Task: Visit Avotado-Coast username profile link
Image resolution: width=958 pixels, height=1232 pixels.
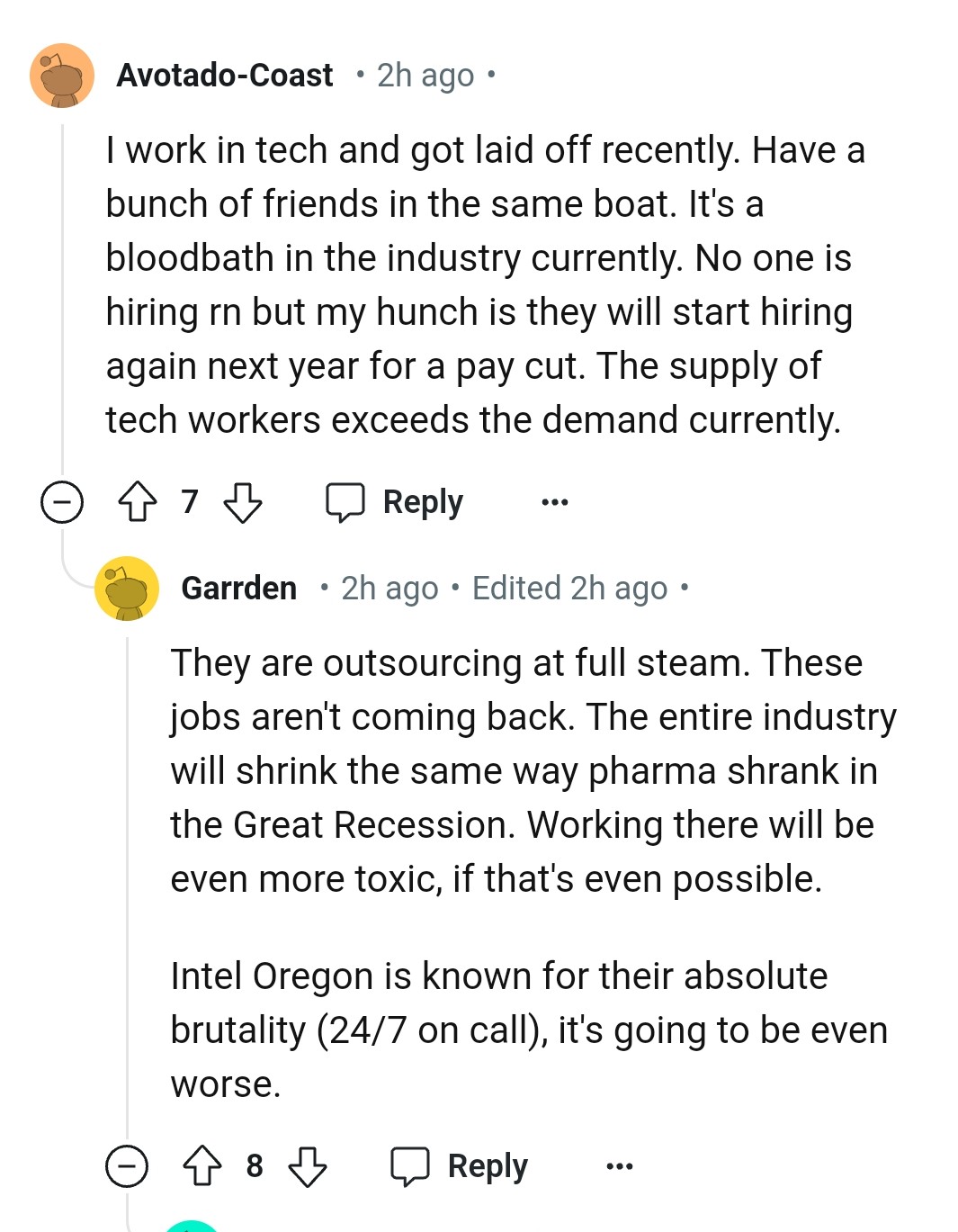Action: click(225, 76)
